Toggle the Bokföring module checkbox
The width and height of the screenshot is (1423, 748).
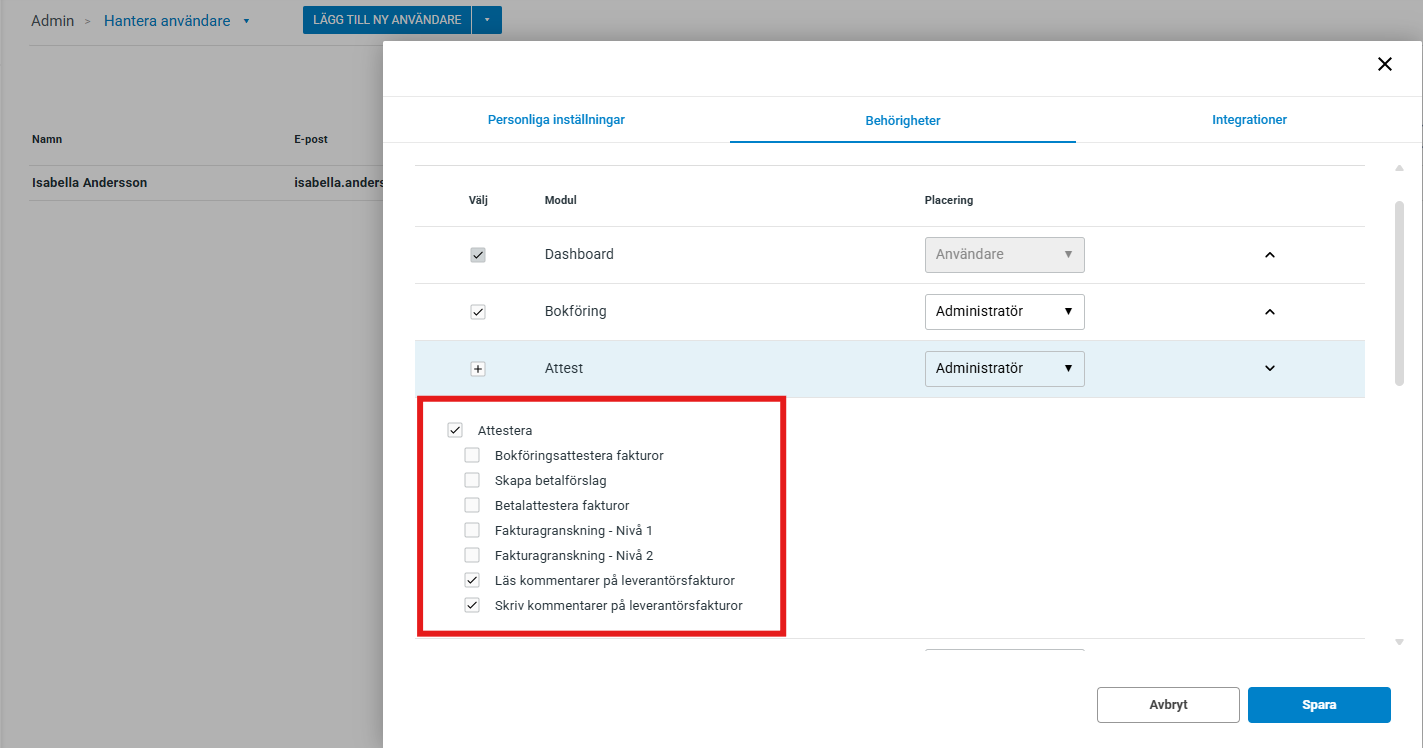point(478,312)
